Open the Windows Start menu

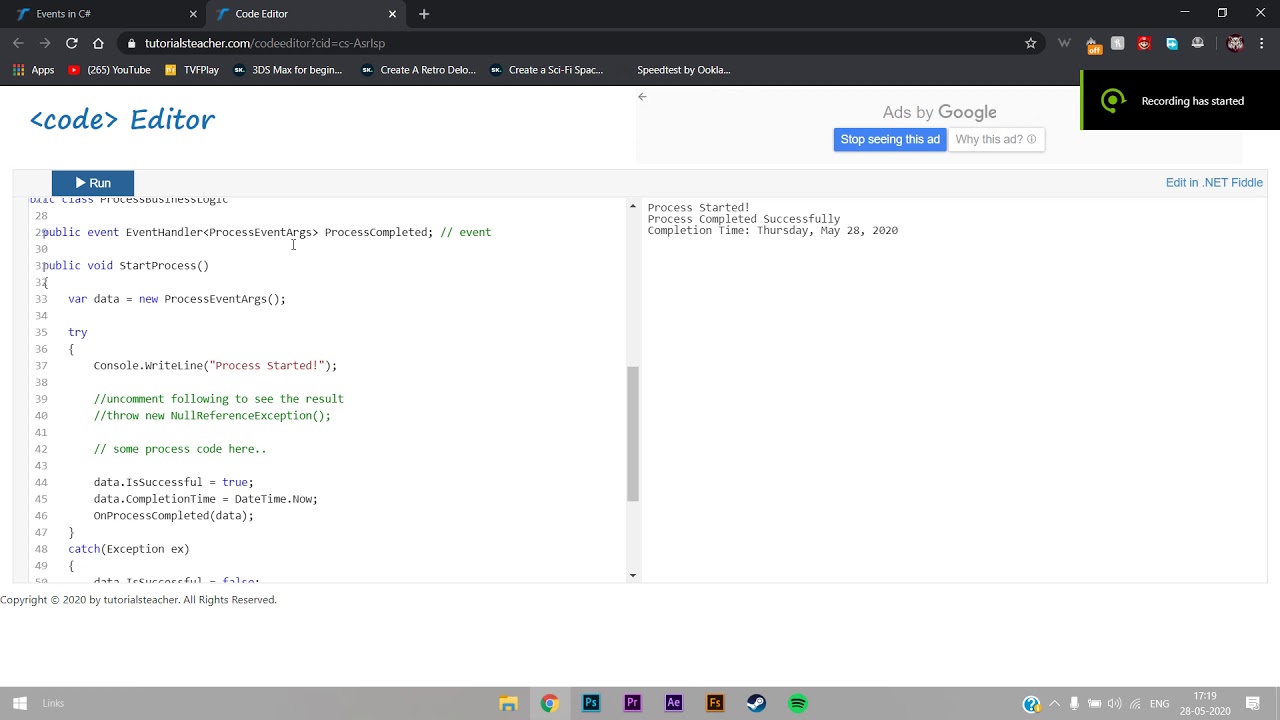coord(19,703)
